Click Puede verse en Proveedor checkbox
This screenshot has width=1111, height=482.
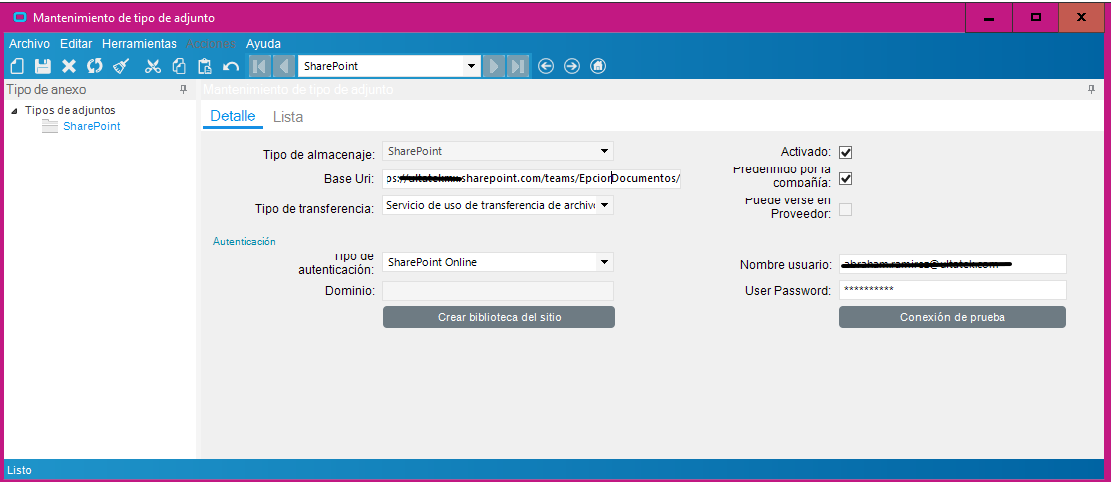click(845, 209)
